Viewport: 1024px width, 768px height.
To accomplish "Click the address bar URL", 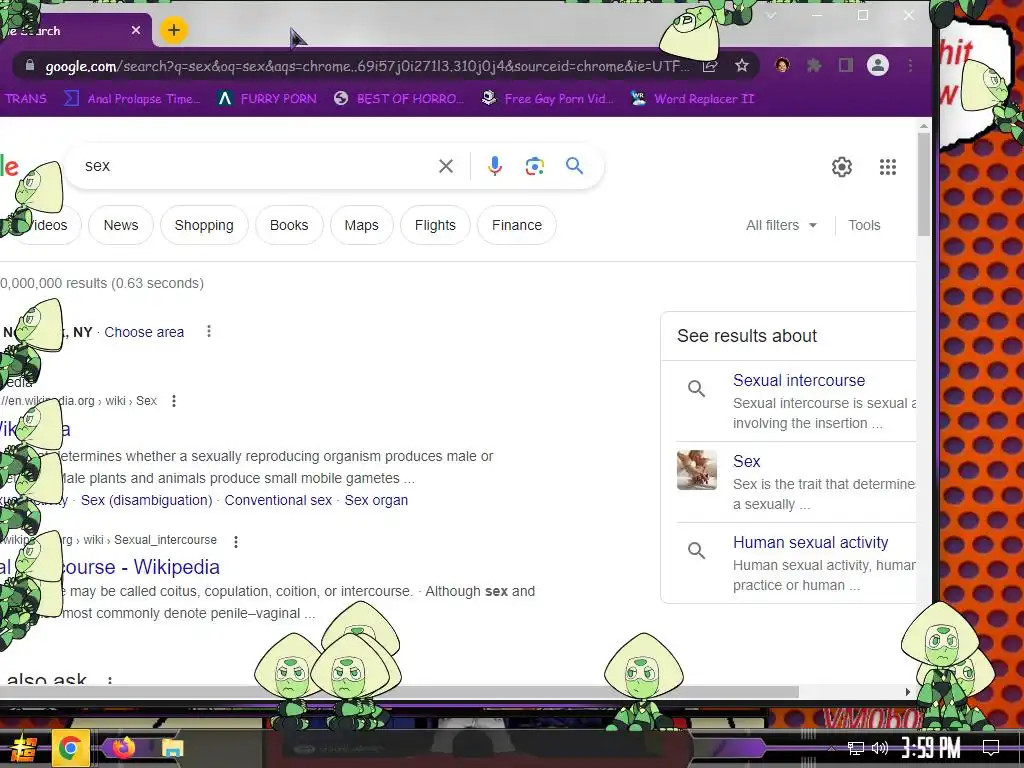I will [366, 66].
